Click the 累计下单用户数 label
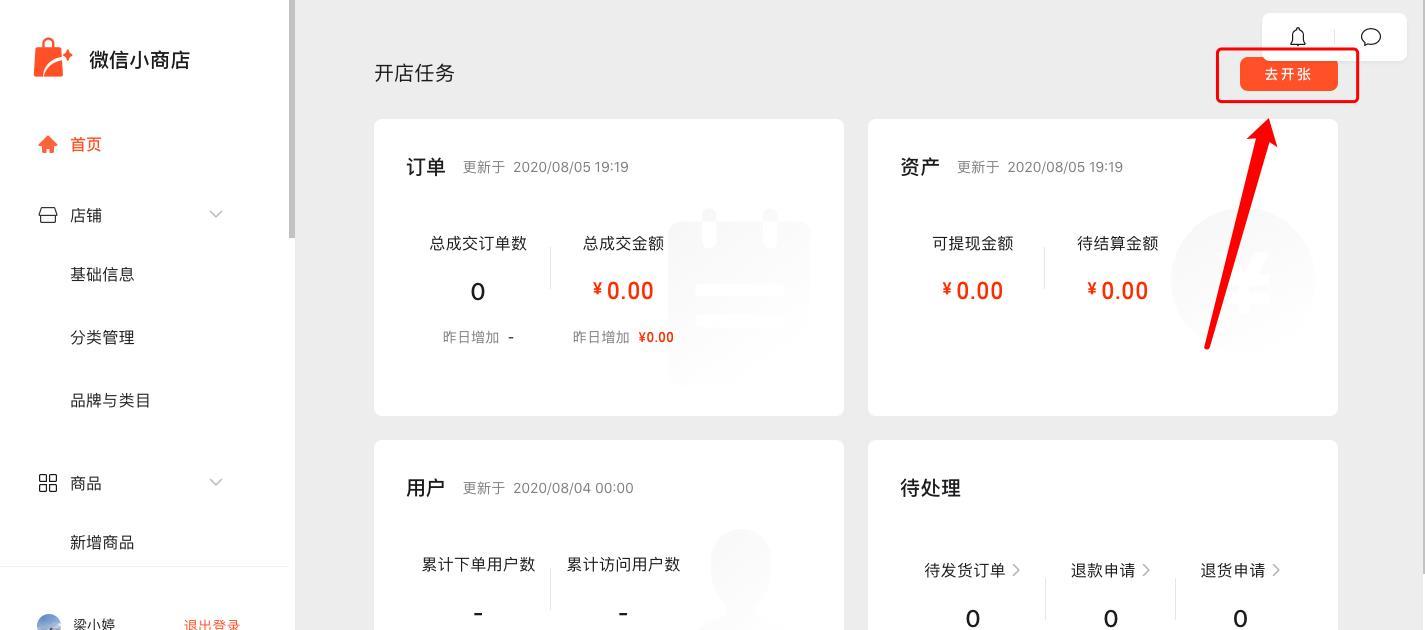 click(x=478, y=564)
